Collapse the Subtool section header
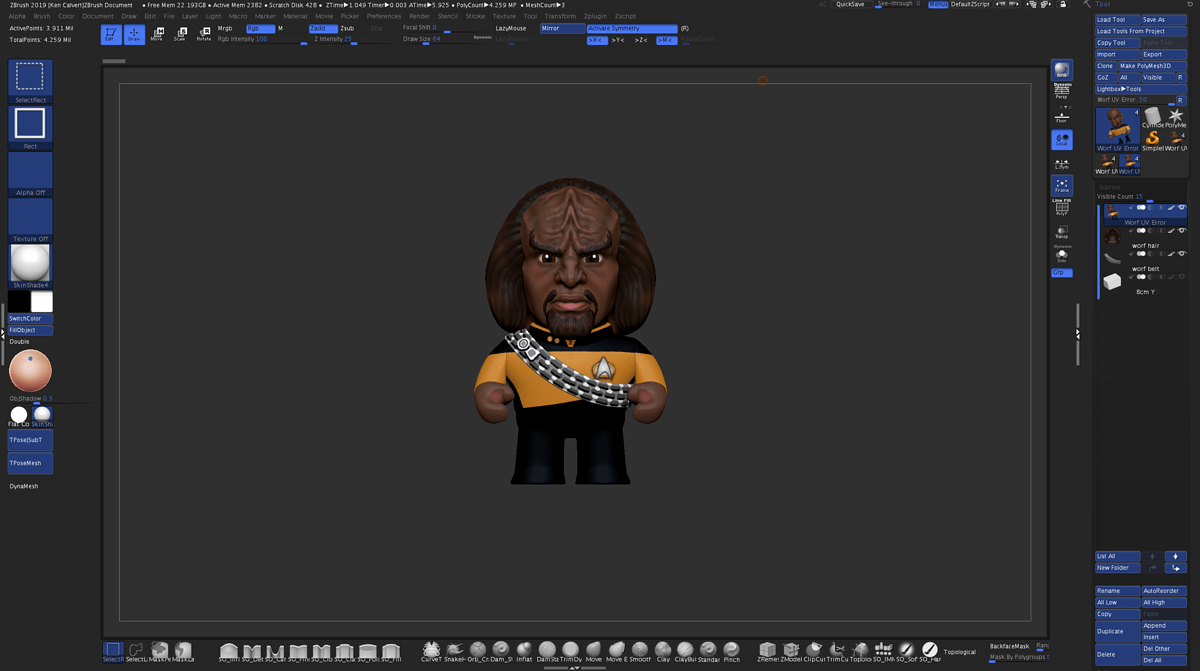 point(1110,187)
